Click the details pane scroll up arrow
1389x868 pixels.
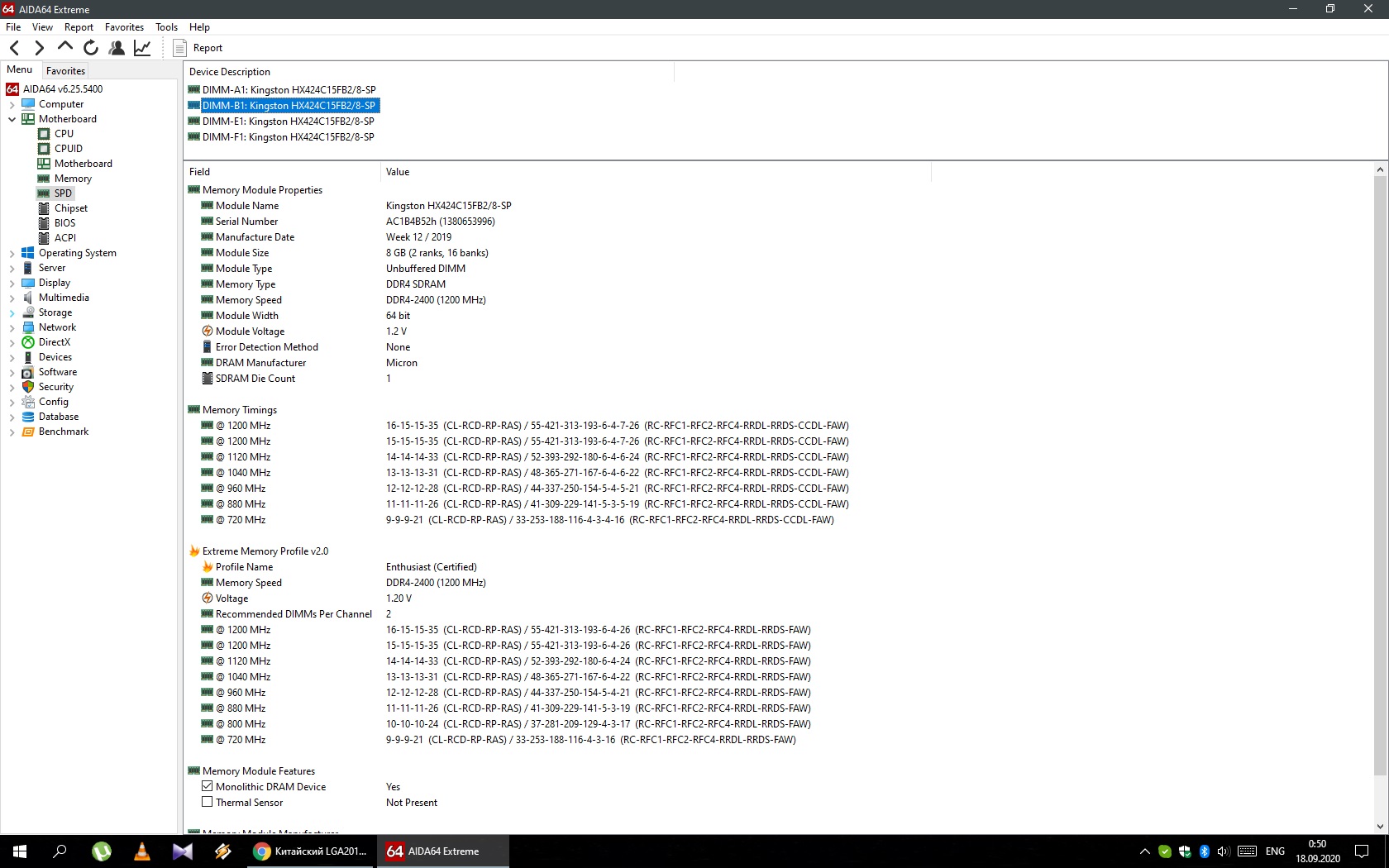1380,169
